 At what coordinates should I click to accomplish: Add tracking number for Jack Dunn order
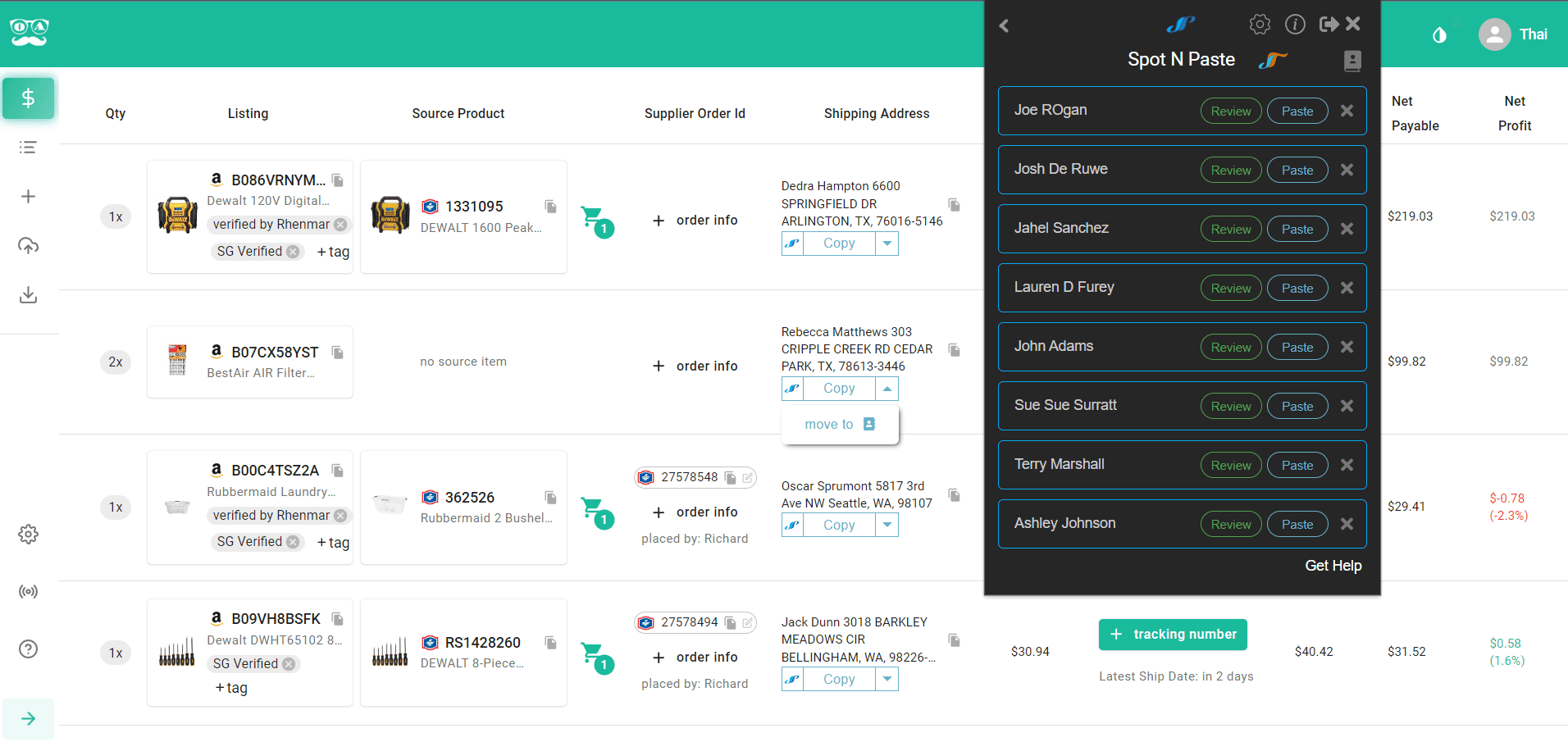(x=1173, y=635)
